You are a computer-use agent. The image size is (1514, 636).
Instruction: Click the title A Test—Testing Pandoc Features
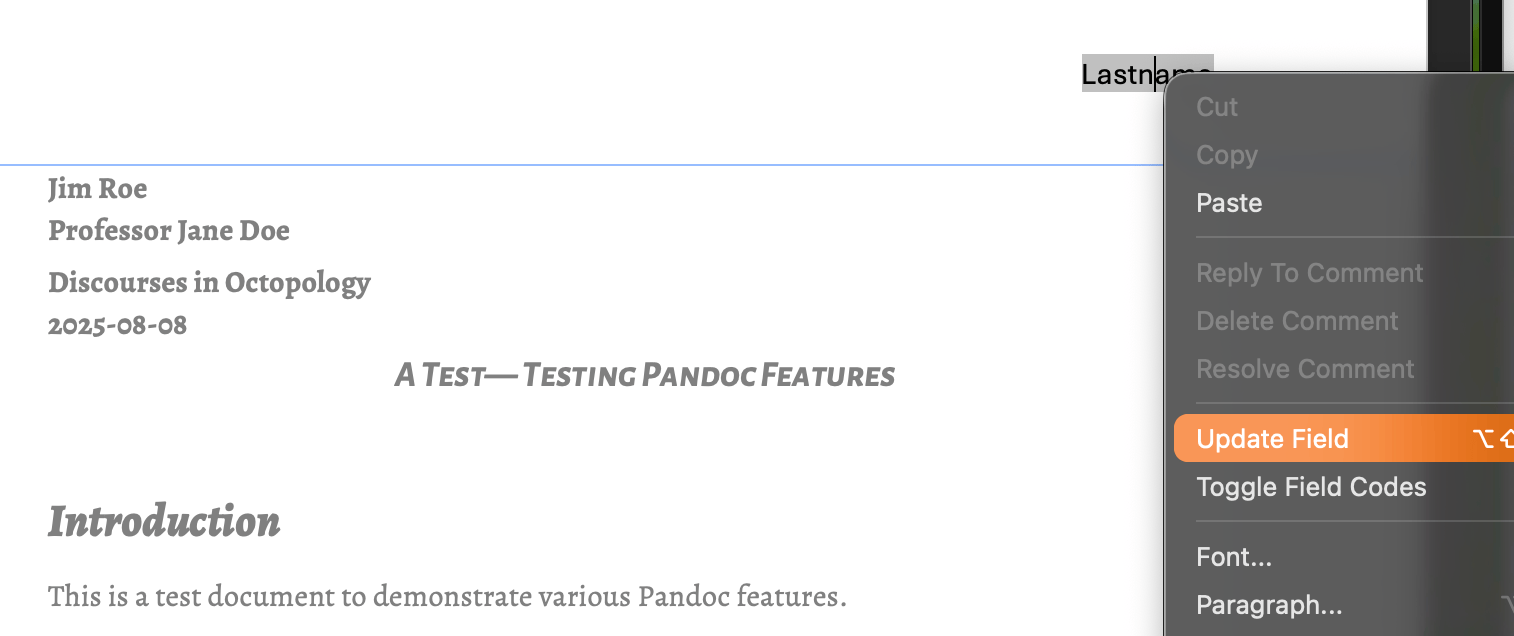(644, 376)
